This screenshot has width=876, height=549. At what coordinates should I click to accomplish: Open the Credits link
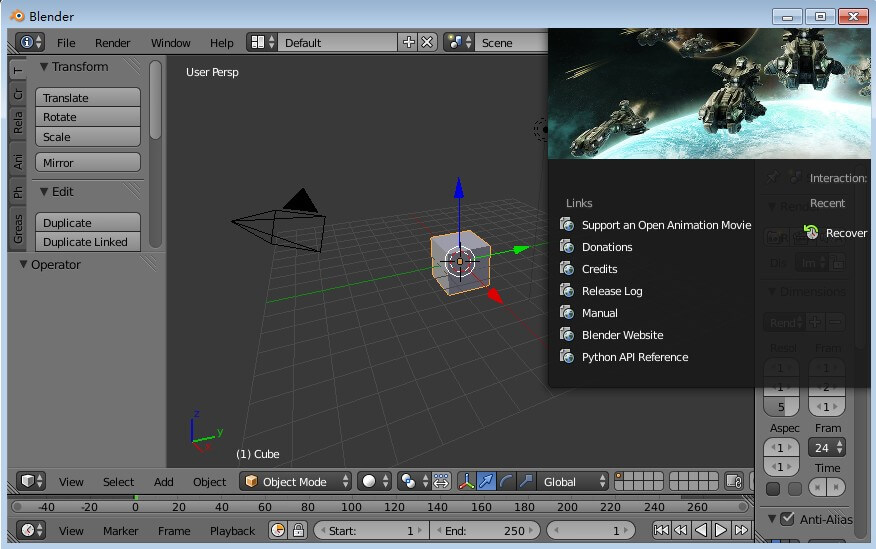click(599, 269)
